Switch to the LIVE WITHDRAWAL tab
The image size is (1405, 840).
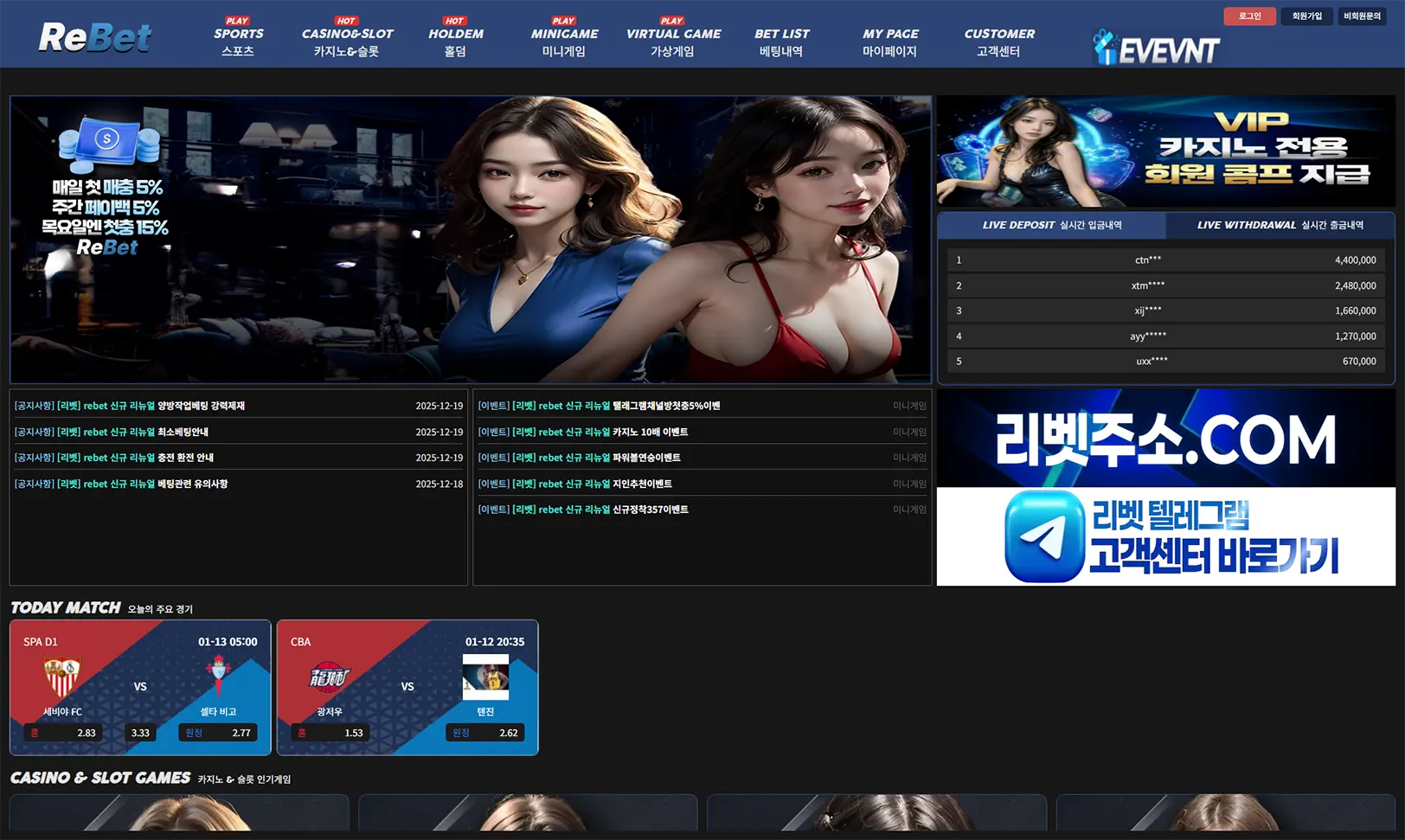coord(1280,225)
